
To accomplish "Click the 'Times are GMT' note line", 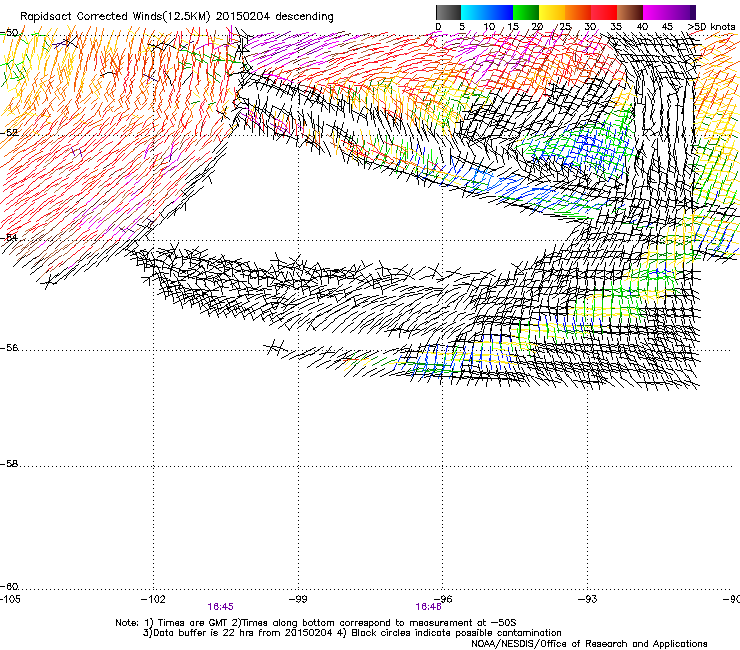I will [x=316, y=623].
